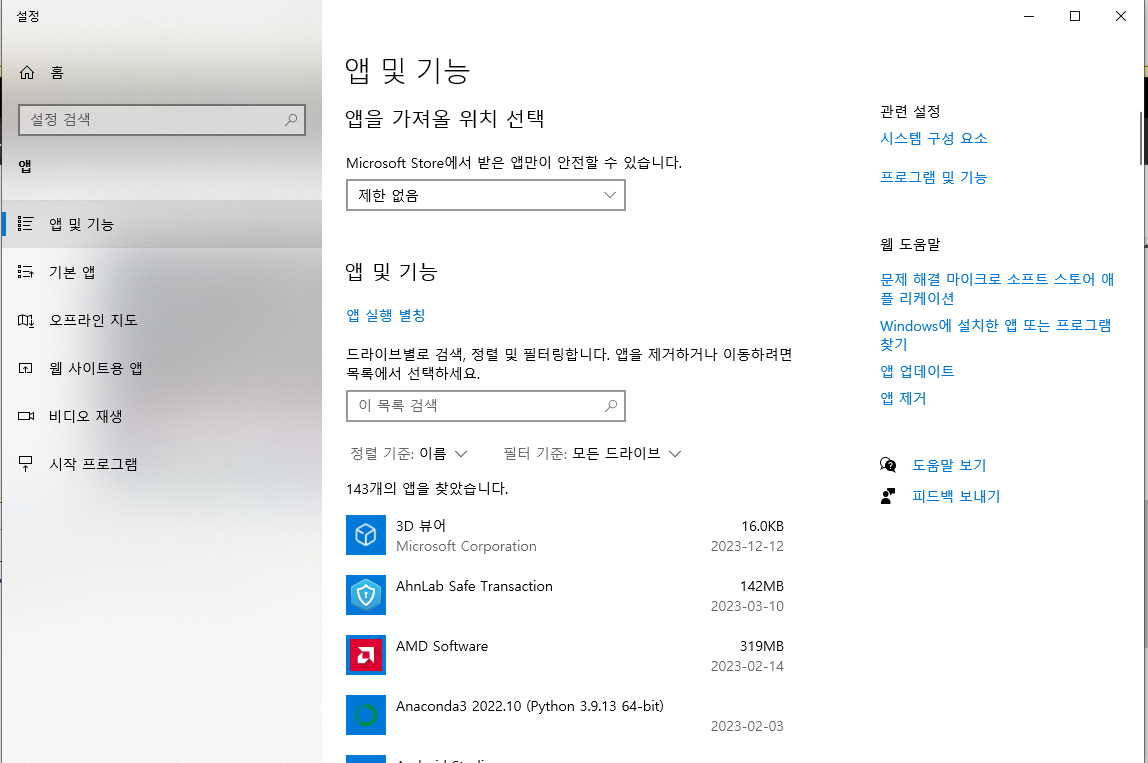The width and height of the screenshot is (1148, 763).
Task: Open 문제 해결 마이크로 소프트 스토어 link
Action: 997,289
